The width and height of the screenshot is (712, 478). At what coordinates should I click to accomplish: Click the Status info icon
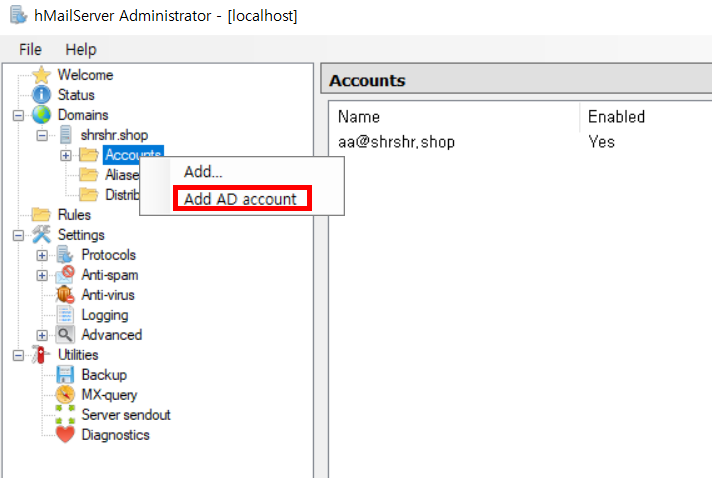(41, 95)
